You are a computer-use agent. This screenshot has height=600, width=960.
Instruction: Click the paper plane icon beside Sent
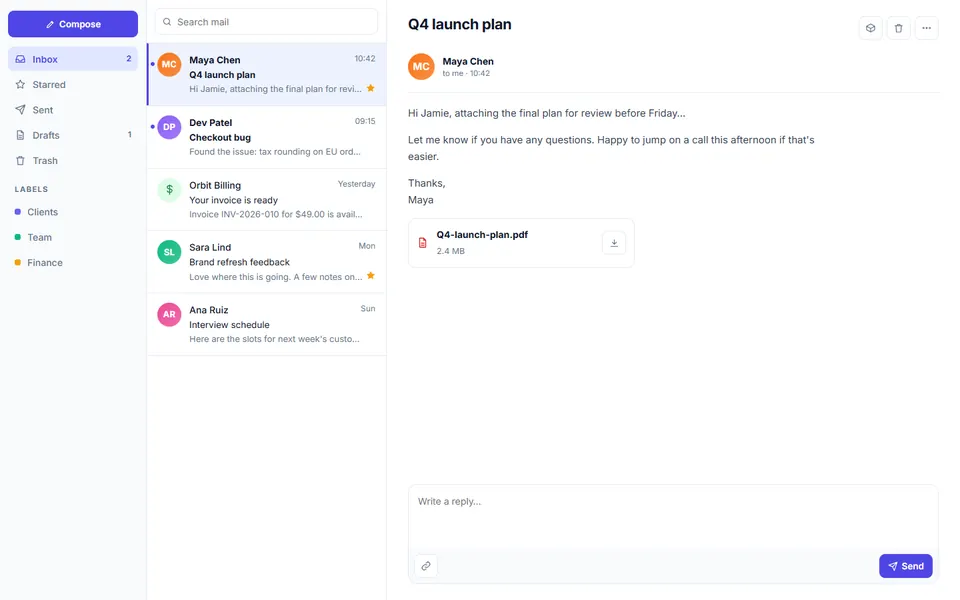(x=20, y=110)
